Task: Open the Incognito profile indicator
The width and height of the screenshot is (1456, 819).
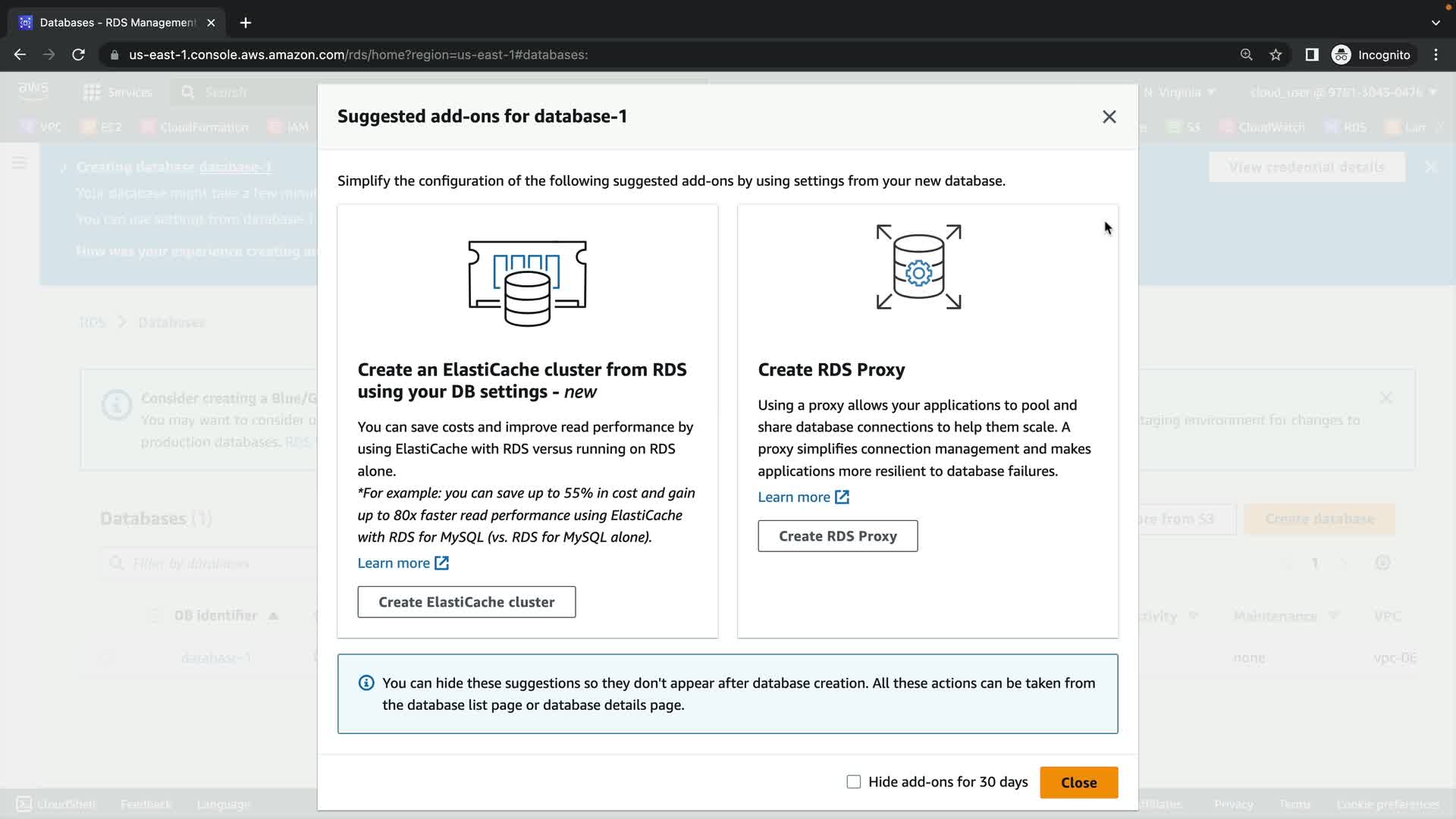Action: click(x=1371, y=55)
